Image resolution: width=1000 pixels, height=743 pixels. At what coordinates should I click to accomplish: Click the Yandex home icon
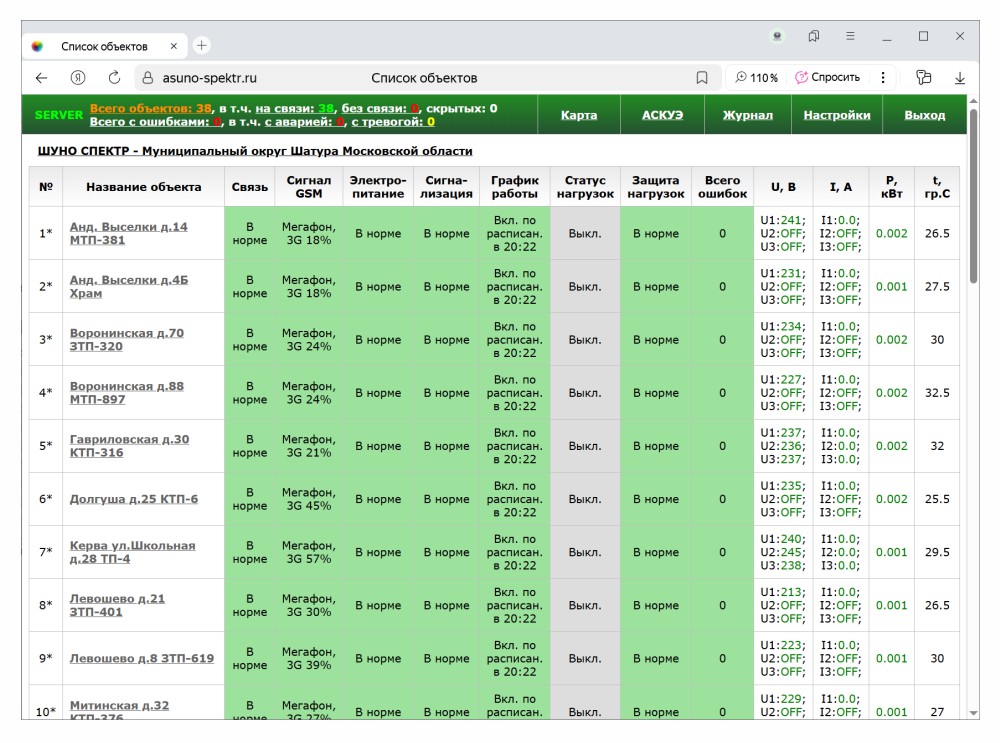tap(77, 78)
